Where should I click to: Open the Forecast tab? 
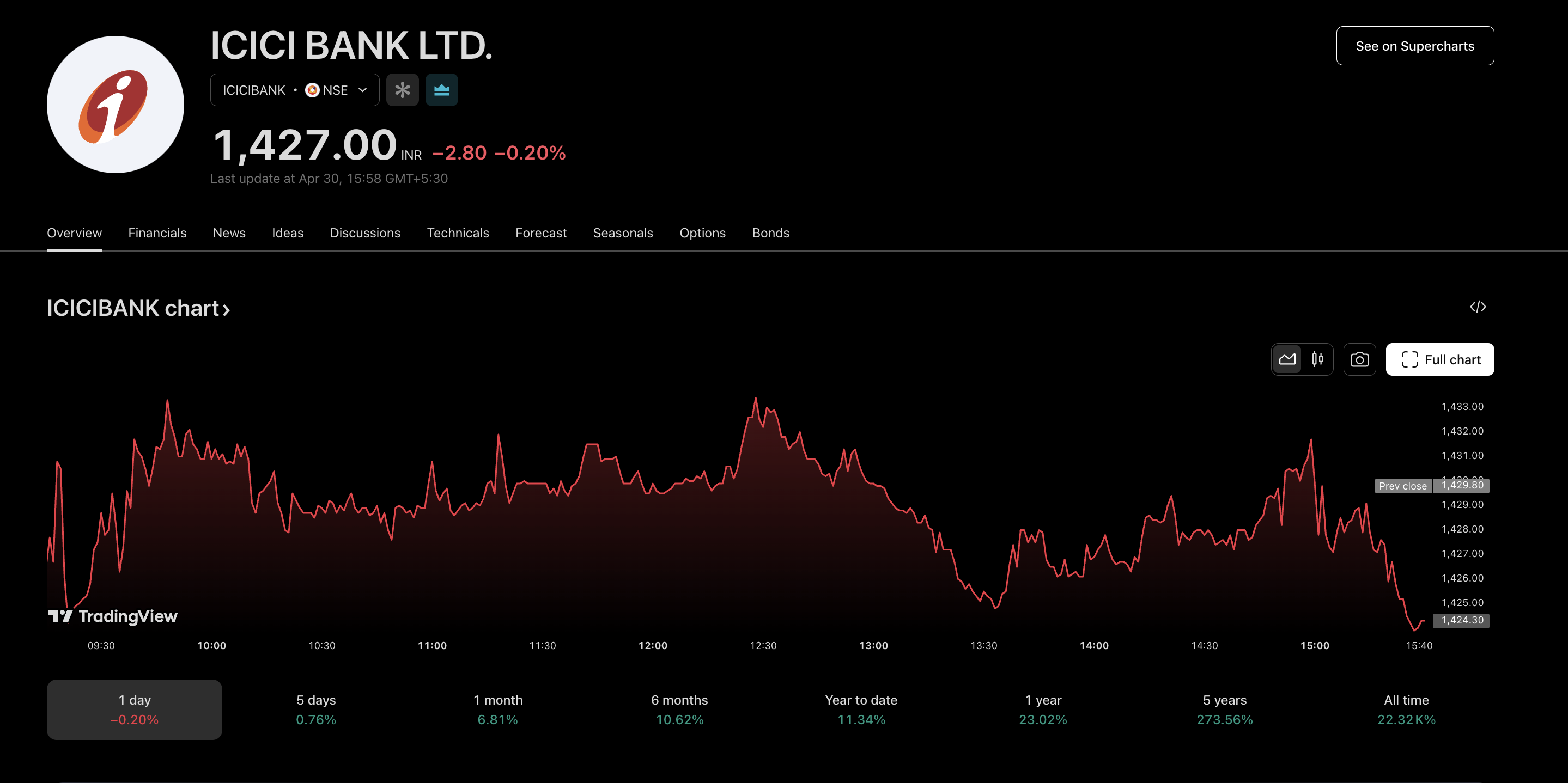click(540, 233)
